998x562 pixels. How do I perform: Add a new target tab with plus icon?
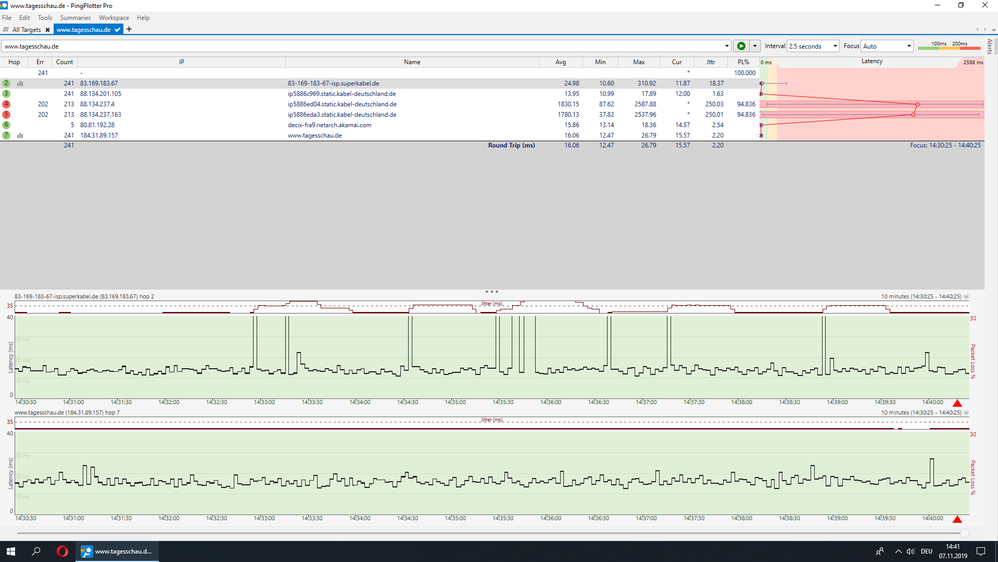129,30
